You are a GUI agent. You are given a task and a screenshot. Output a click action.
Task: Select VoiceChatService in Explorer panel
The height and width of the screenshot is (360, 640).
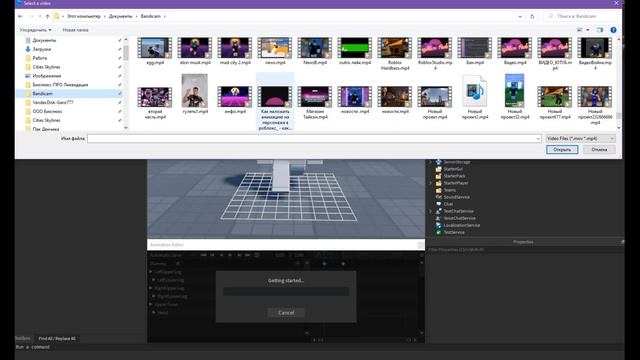459,218
